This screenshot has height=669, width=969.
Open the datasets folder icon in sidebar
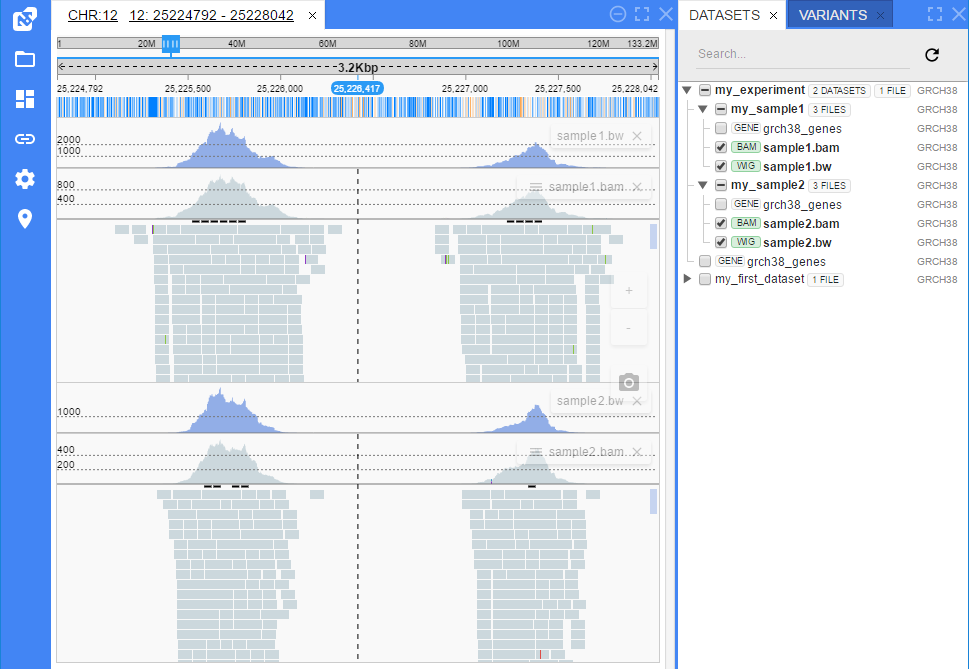click(x=25, y=59)
